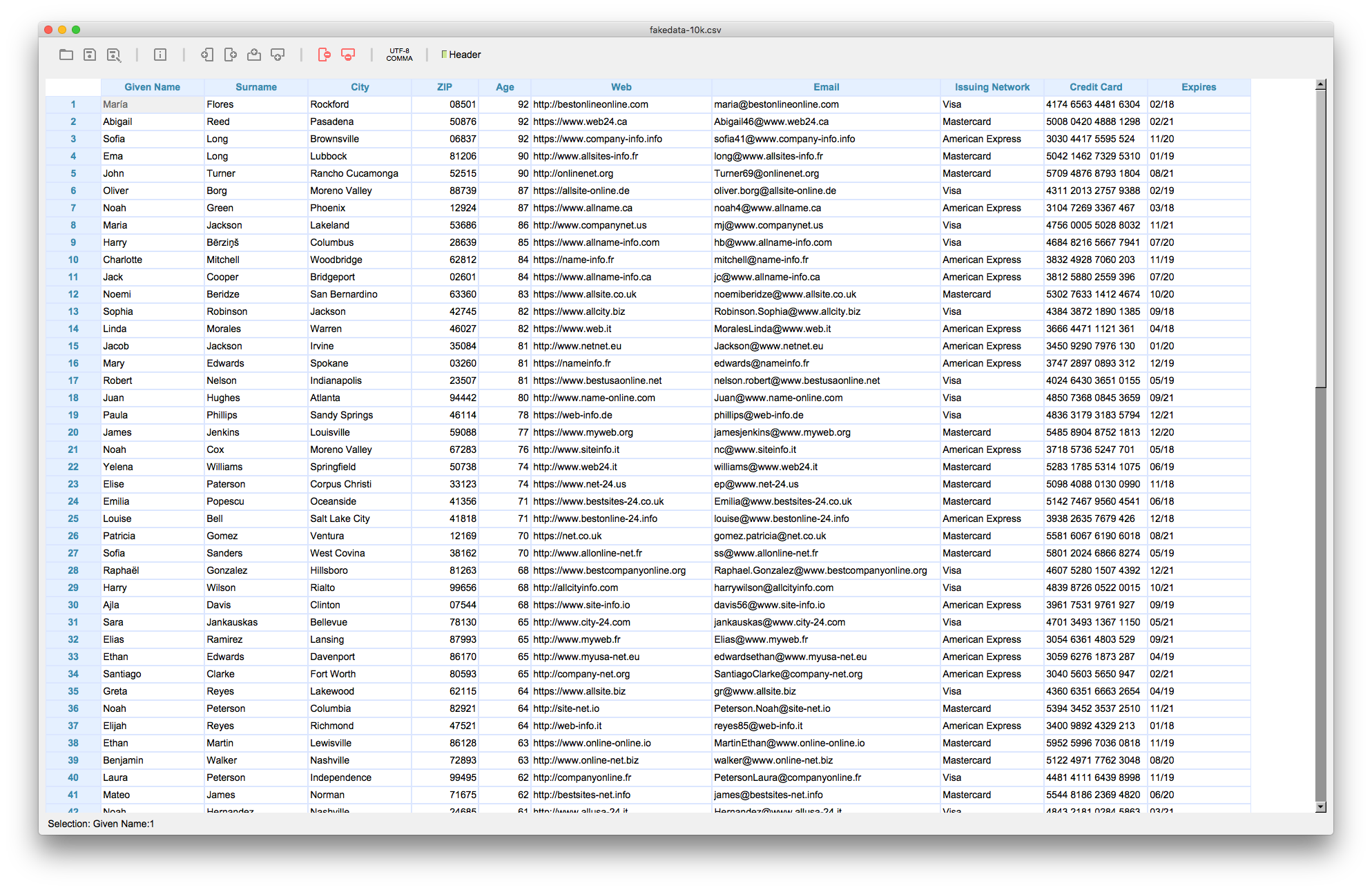Viewport: 1372px width, 890px height.
Task: Open the UTF-8 COMMA encoding settings
Action: [x=399, y=55]
